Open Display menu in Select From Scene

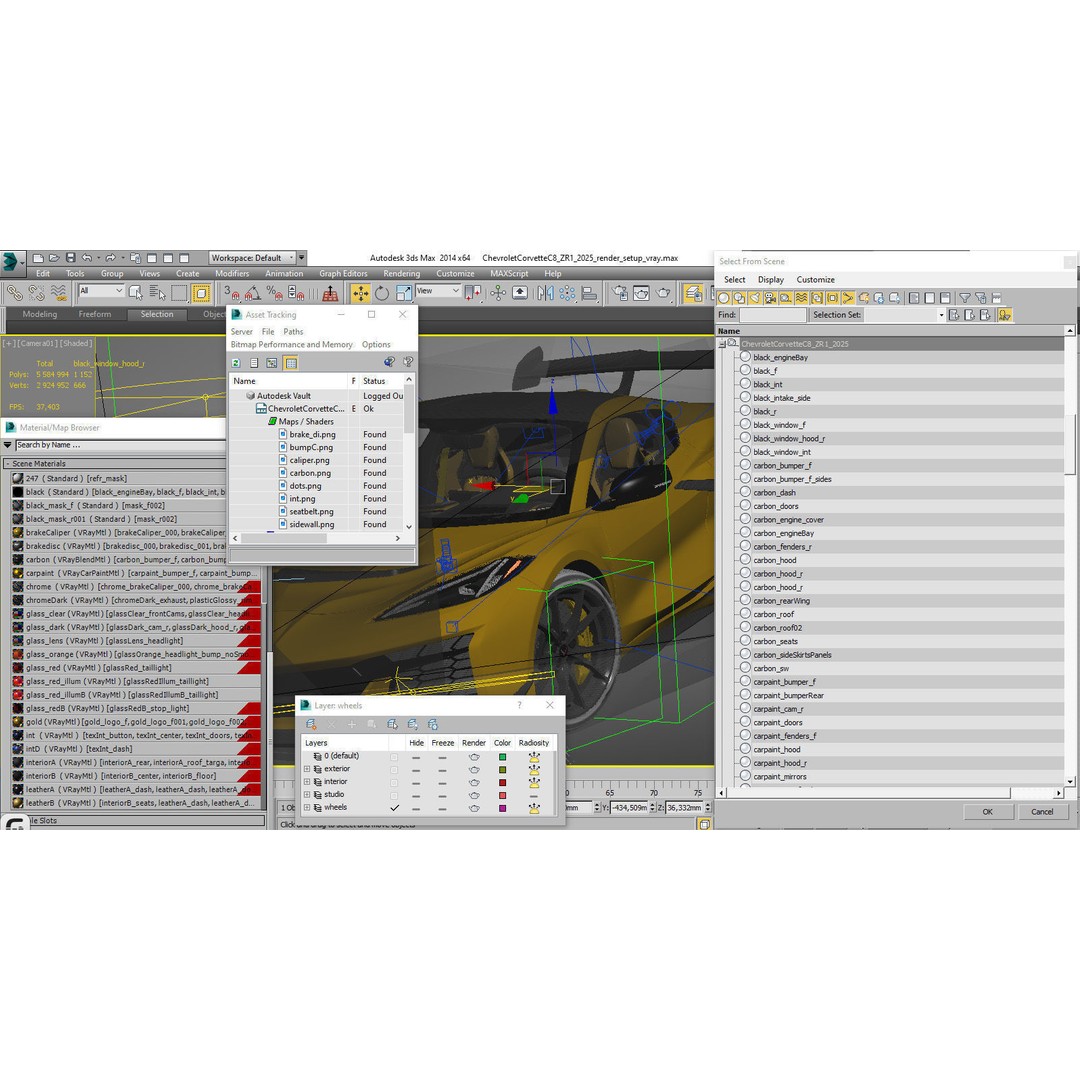click(771, 280)
